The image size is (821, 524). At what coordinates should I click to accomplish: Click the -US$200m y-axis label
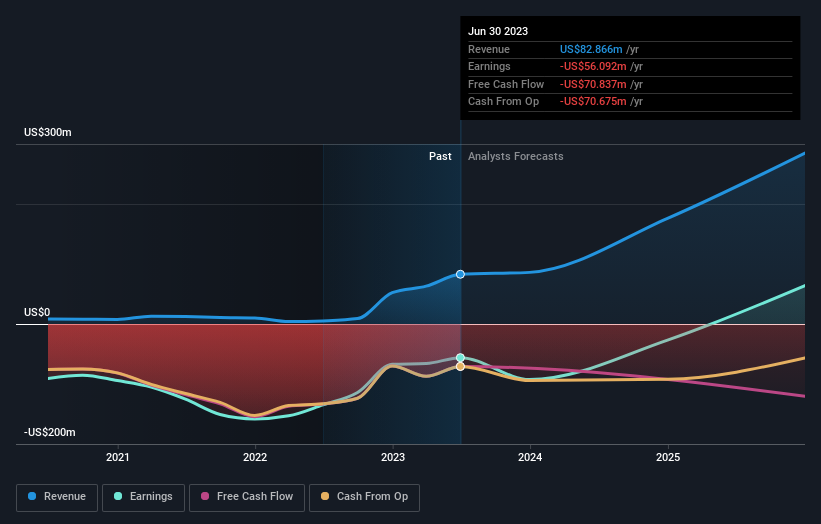[x=50, y=432]
